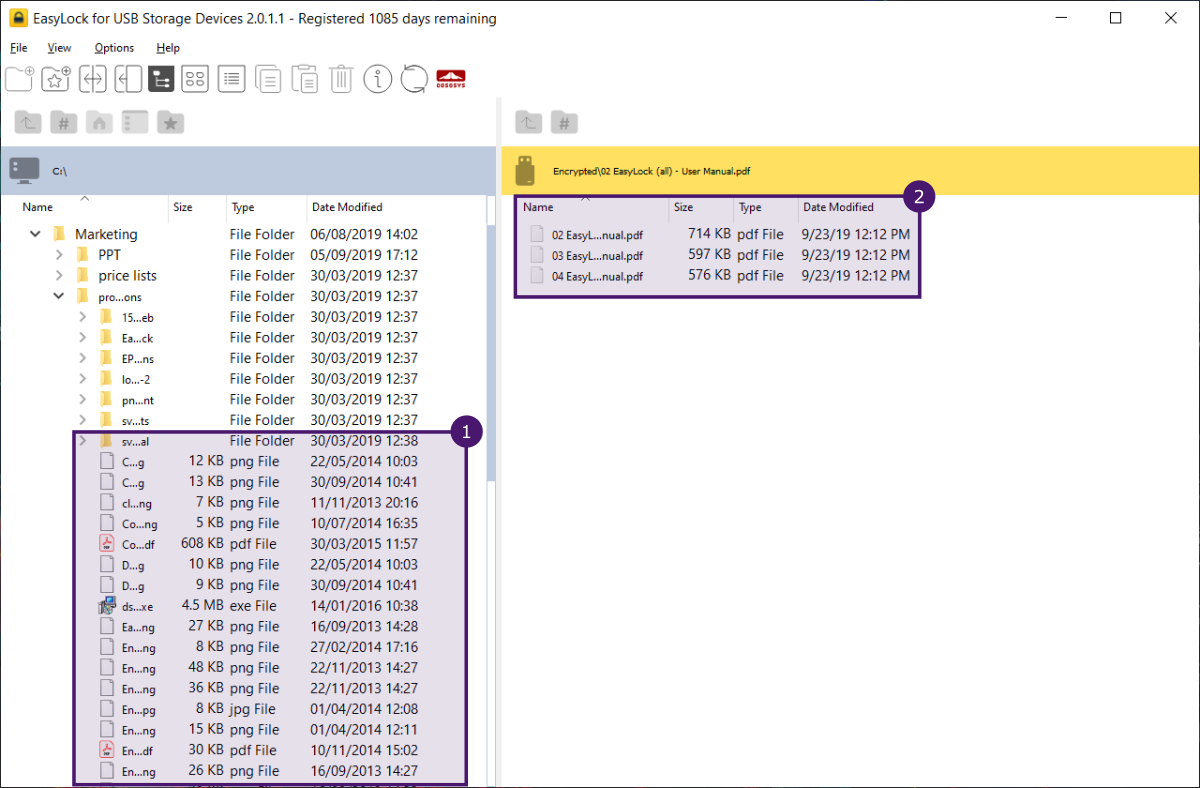
Task: Collapse the pro...ons folder
Action: pos(59,296)
